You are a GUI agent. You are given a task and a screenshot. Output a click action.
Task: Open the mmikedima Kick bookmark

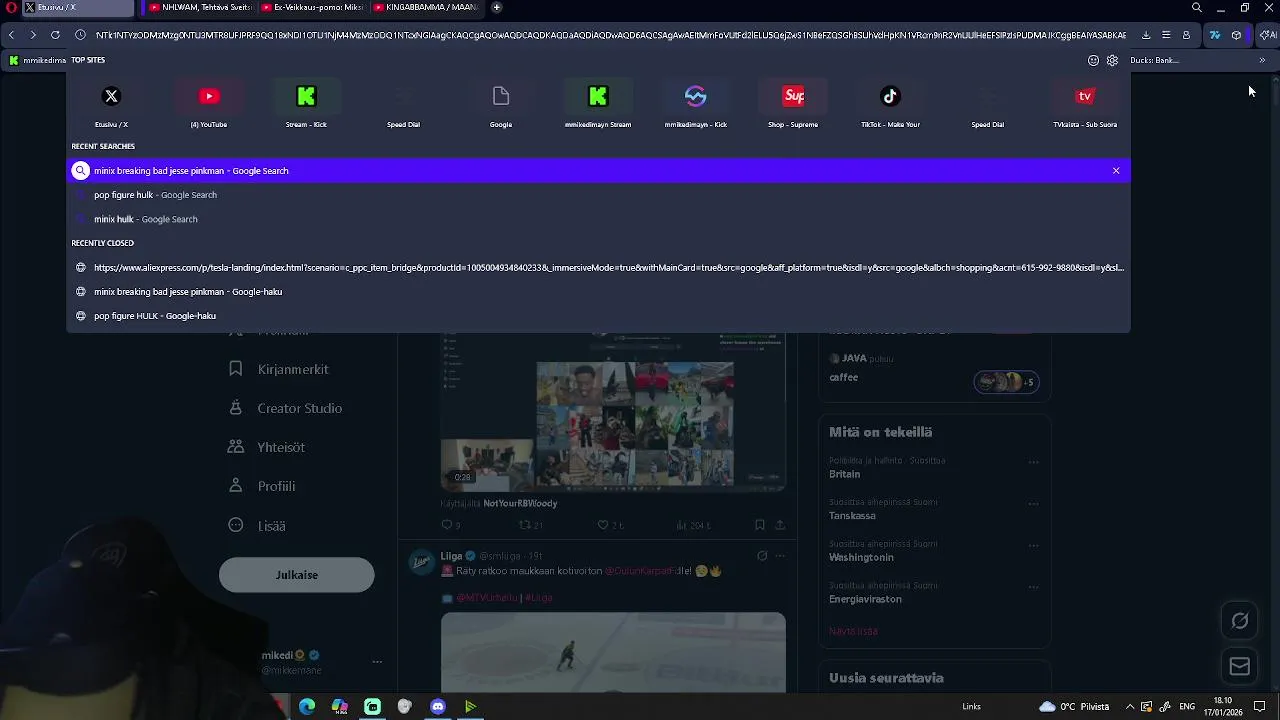[x=38, y=60]
